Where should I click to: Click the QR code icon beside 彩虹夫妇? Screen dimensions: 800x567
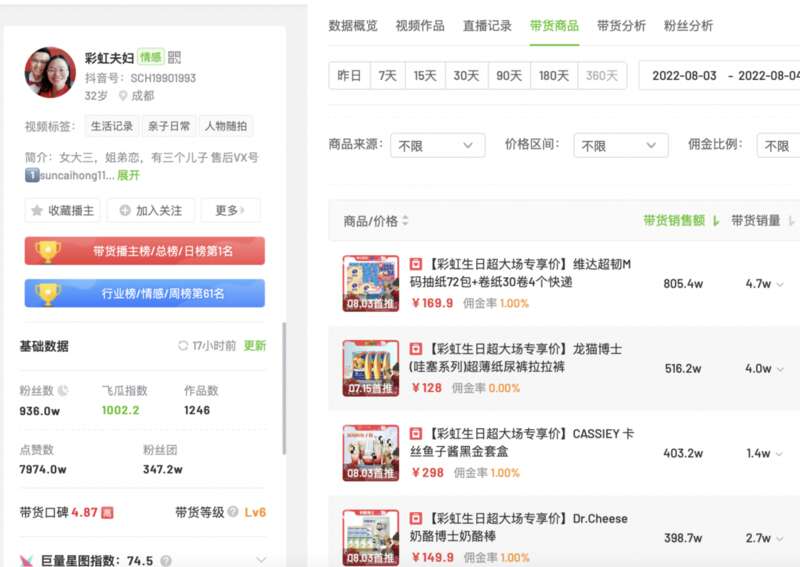174,57
